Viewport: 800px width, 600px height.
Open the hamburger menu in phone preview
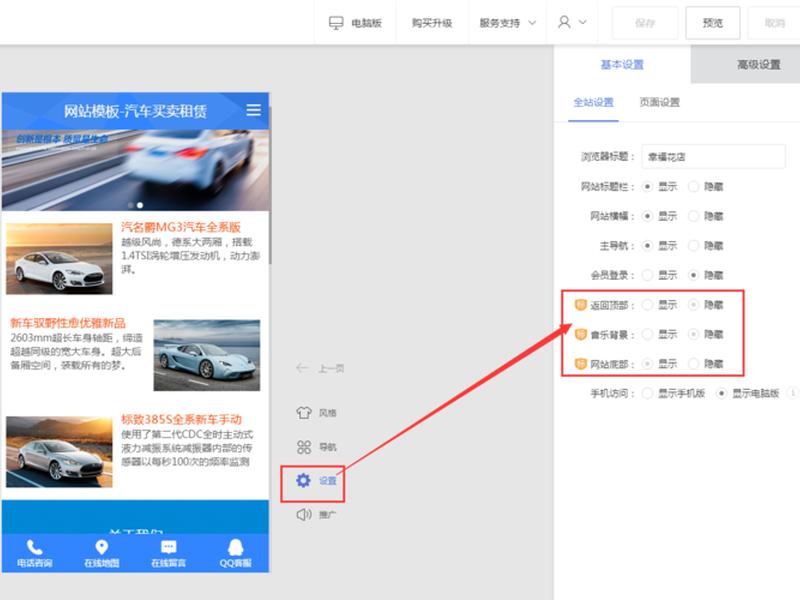pyautogui.click(x=253, y=110)
